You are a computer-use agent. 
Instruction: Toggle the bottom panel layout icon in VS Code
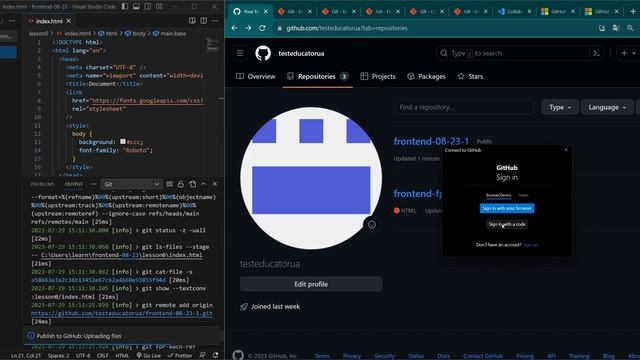(x=136, y=7)
